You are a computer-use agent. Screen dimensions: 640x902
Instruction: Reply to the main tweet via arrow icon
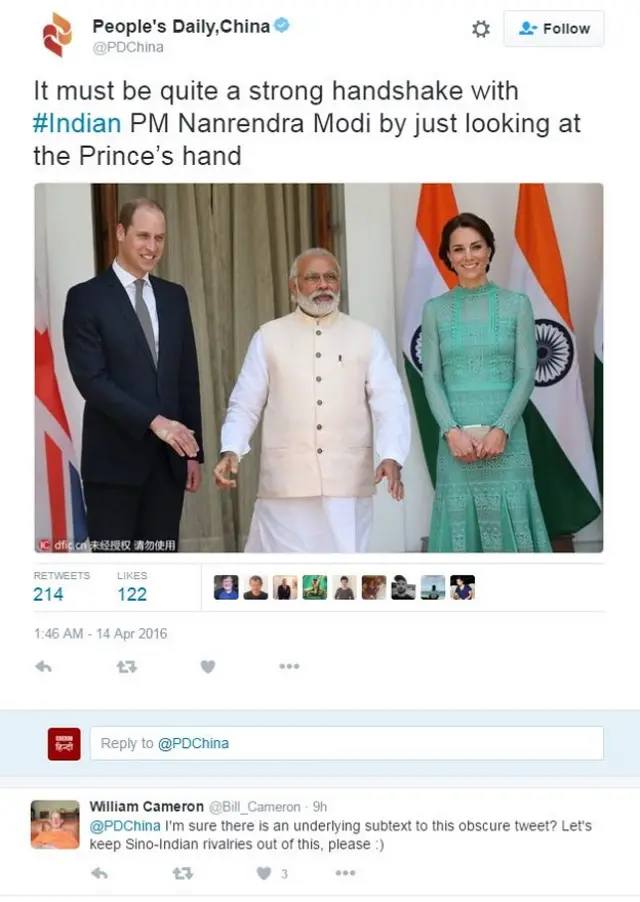tap(44, 667)
